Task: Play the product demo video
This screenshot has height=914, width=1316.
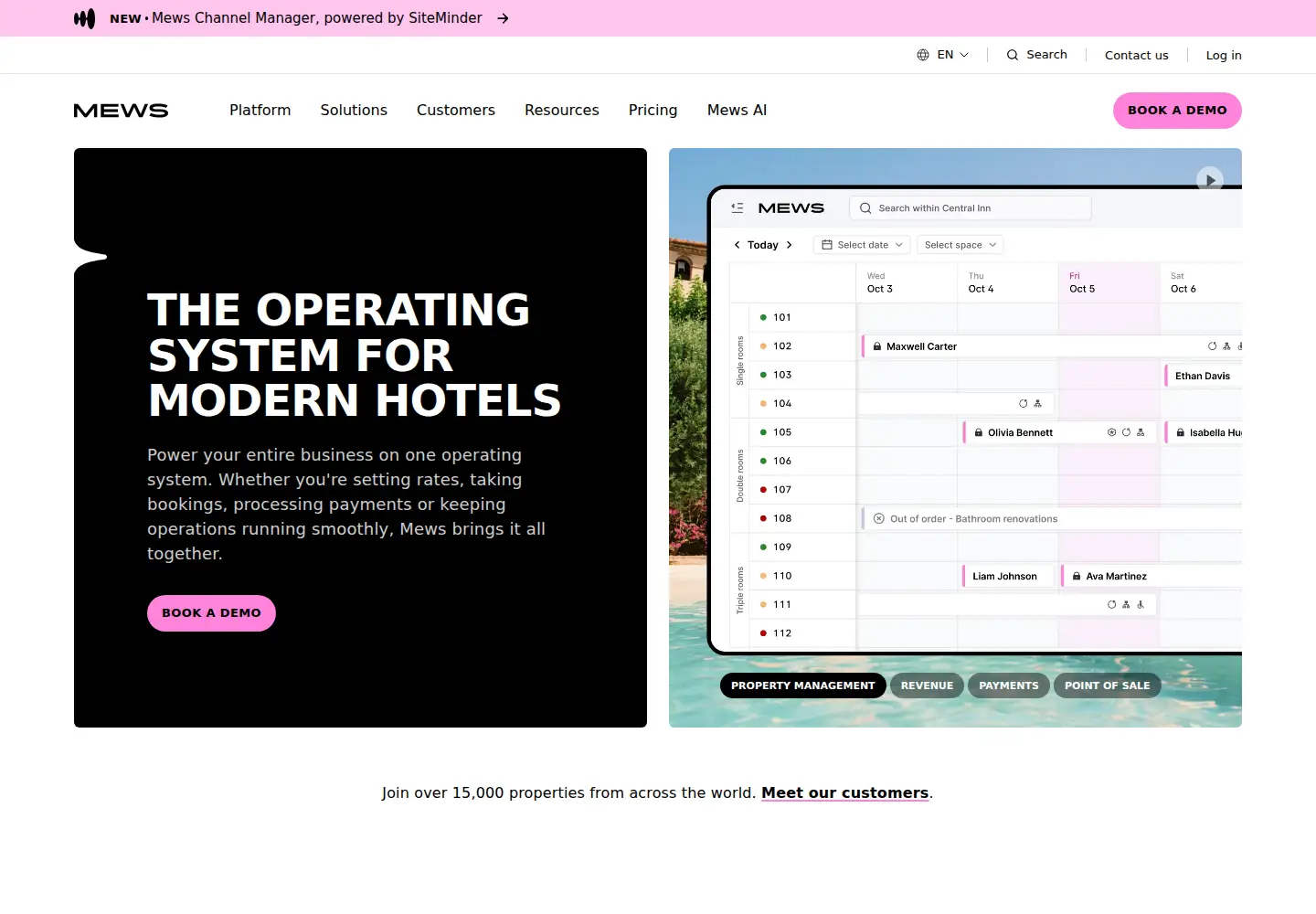Action: [x=1210, y=180]
